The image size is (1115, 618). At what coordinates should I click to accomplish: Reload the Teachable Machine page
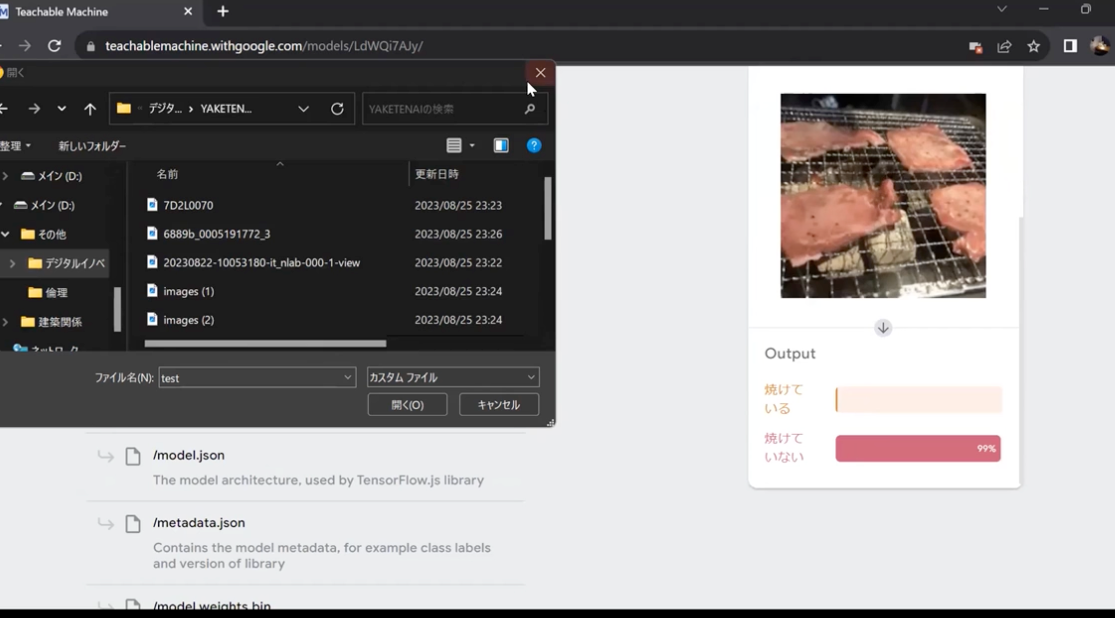point(54,46)
